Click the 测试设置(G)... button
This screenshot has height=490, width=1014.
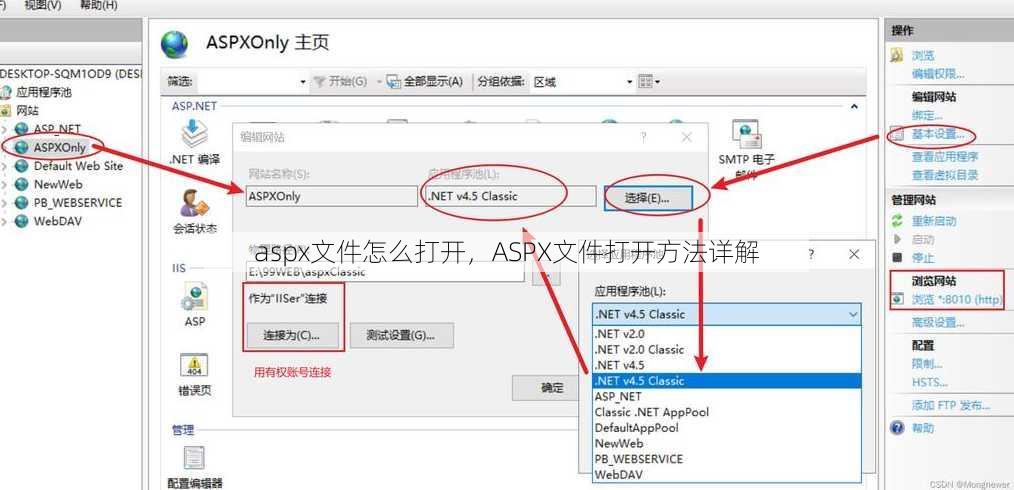[x=402, y=336]
